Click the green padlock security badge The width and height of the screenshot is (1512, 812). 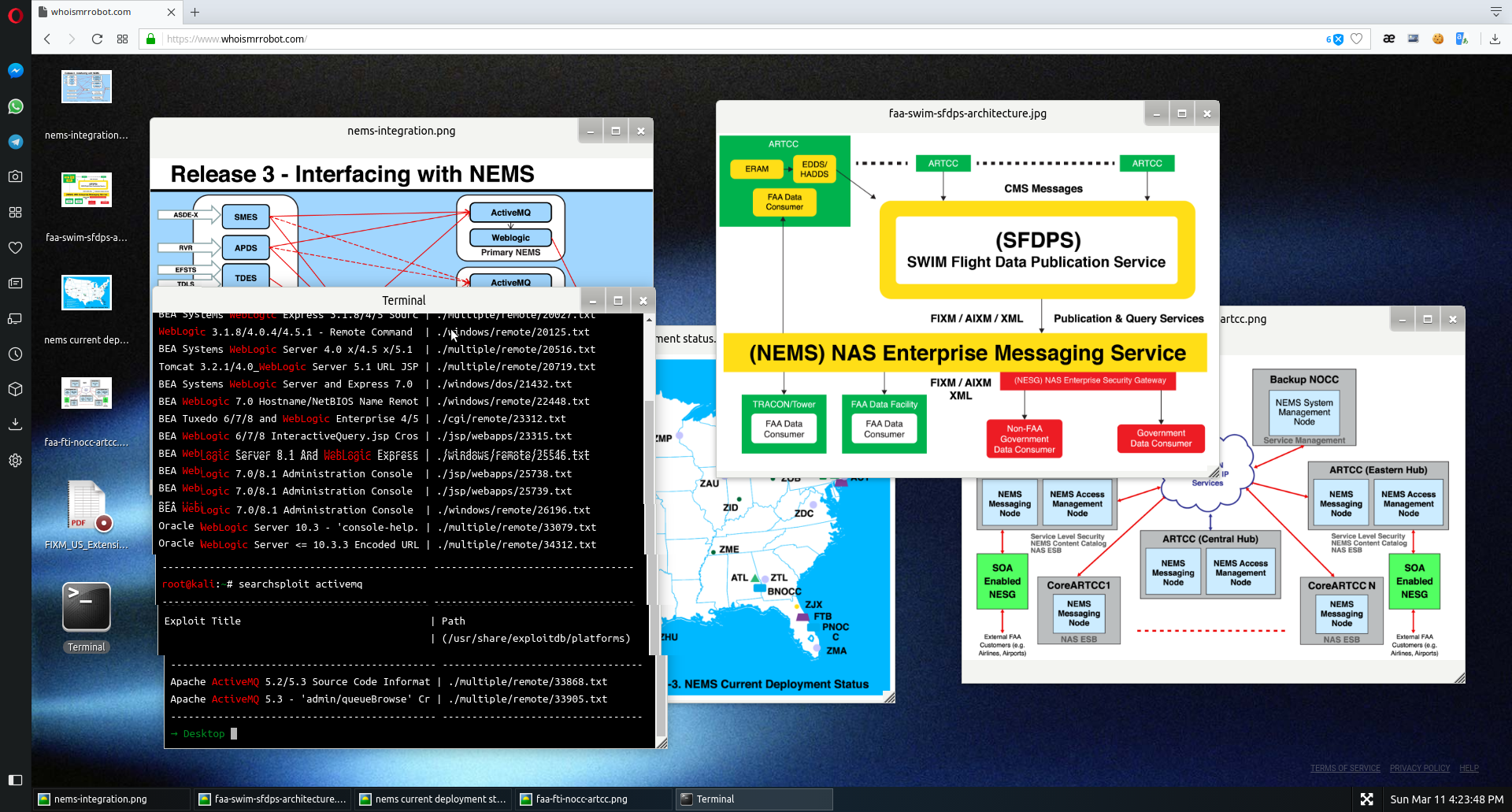click(x=151, y=39)
